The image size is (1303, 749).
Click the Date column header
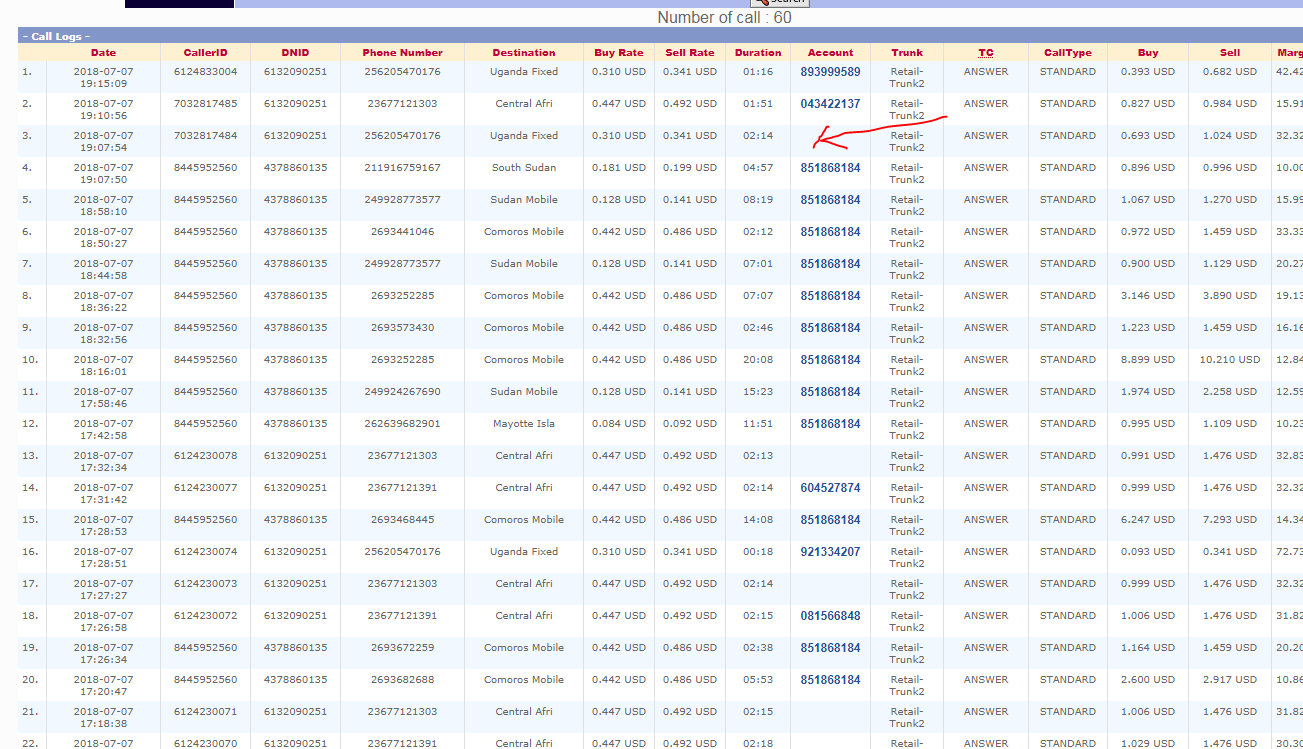point(103,53)
